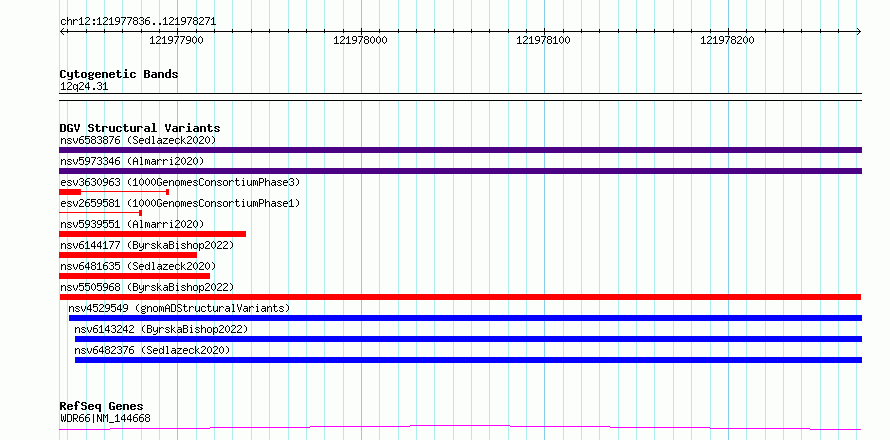Image resolution: width=890 pixels, height=440 pixels.
Task: Click the right arrow of the ruler
Action: (x=859, y=31)
